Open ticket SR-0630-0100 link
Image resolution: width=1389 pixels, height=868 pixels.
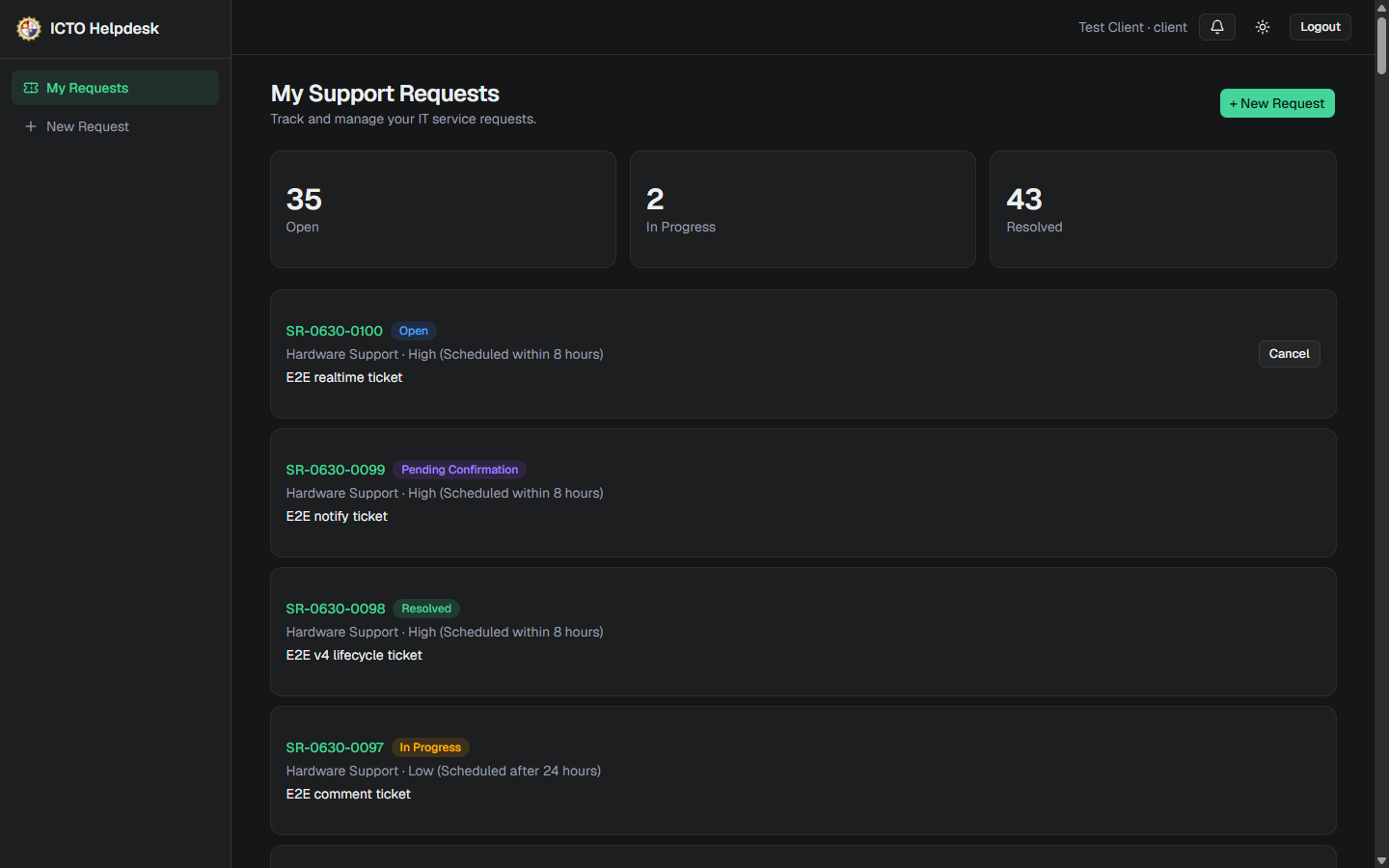pyautogui.click(x=334, y=331)
